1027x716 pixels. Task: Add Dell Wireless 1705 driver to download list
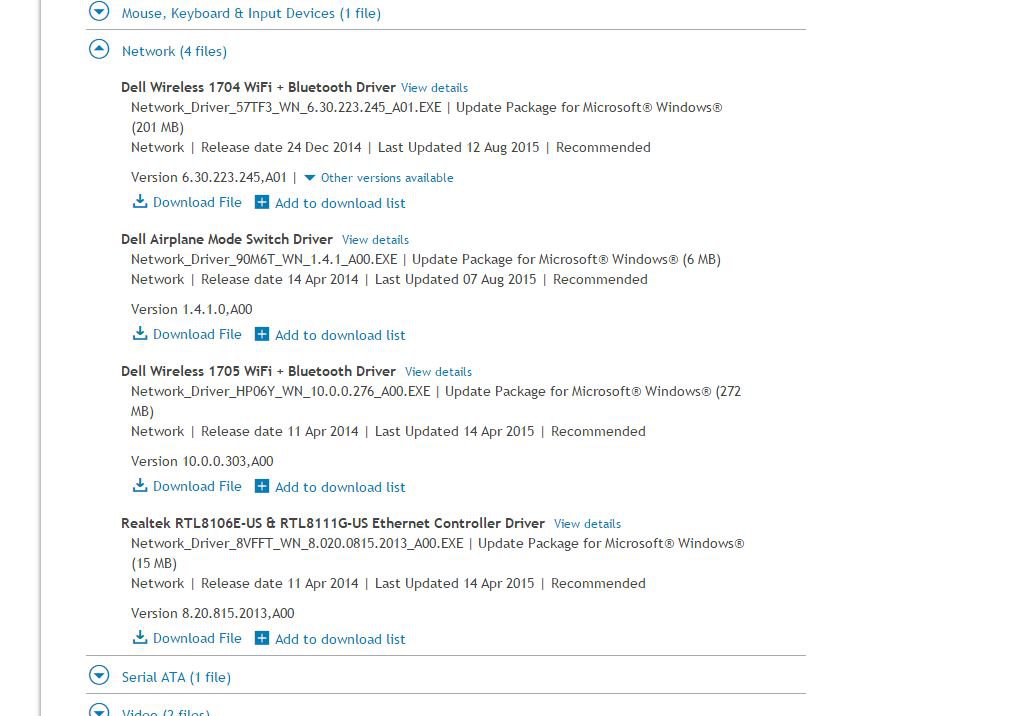tap(340, 487)
